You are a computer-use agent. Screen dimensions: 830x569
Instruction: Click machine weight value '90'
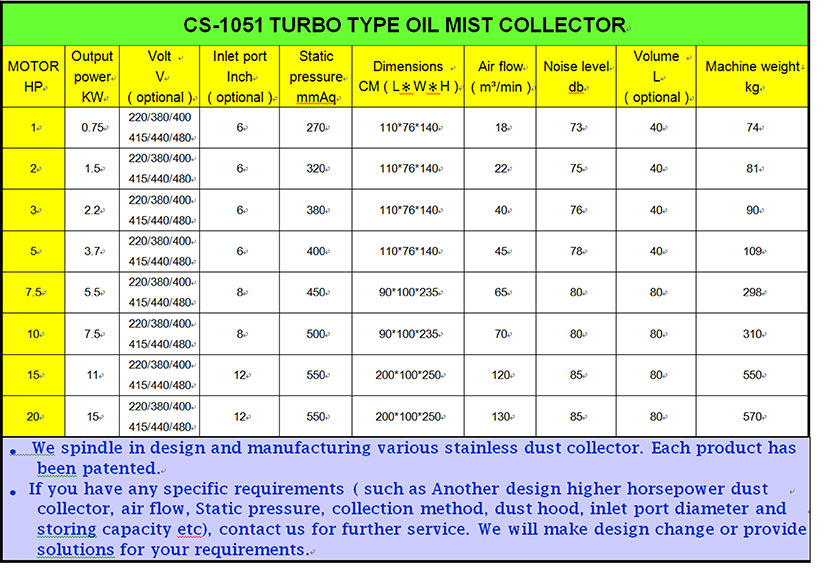pyautogui.click(x=753, y=210)
